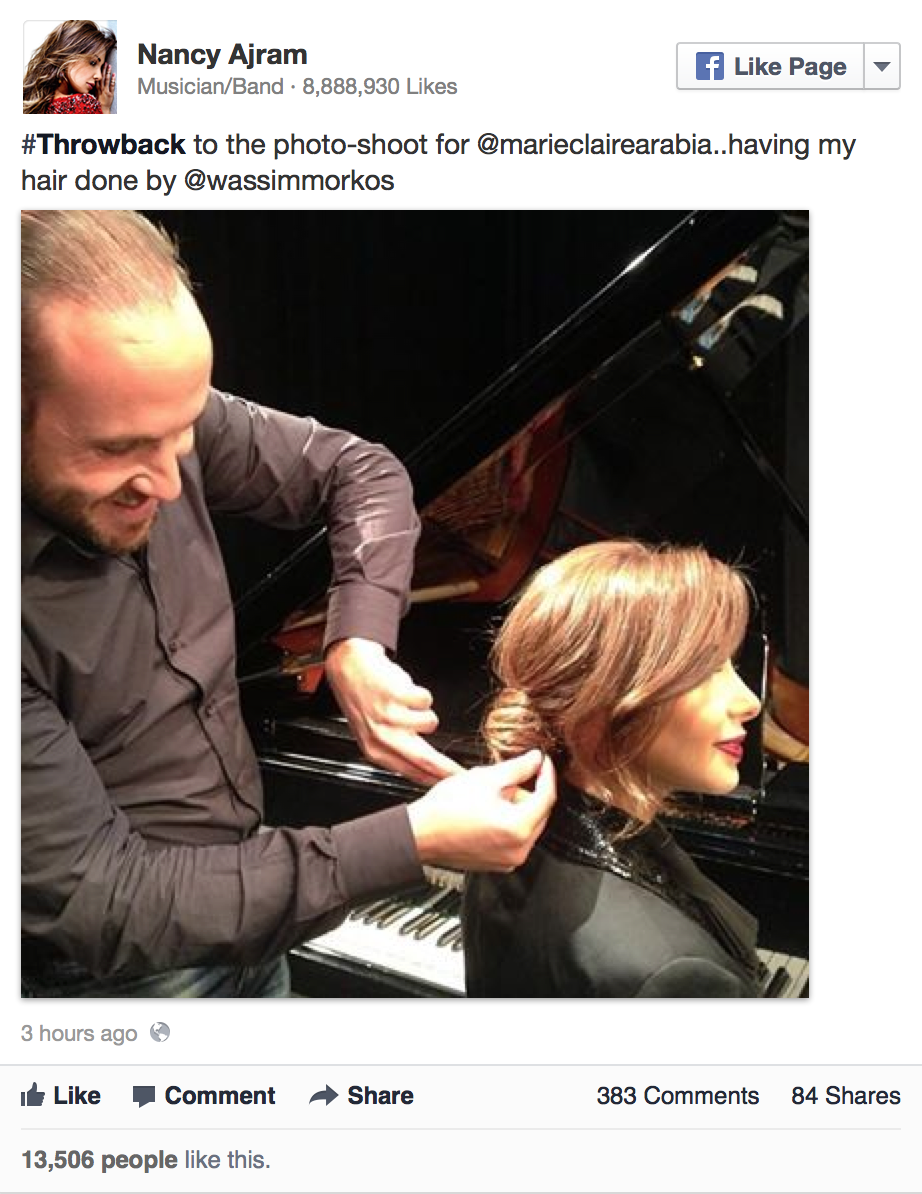The image size is (922, 1194).
Task: Click the Facebook logo on Like Page button
Action: pos(710,66)
